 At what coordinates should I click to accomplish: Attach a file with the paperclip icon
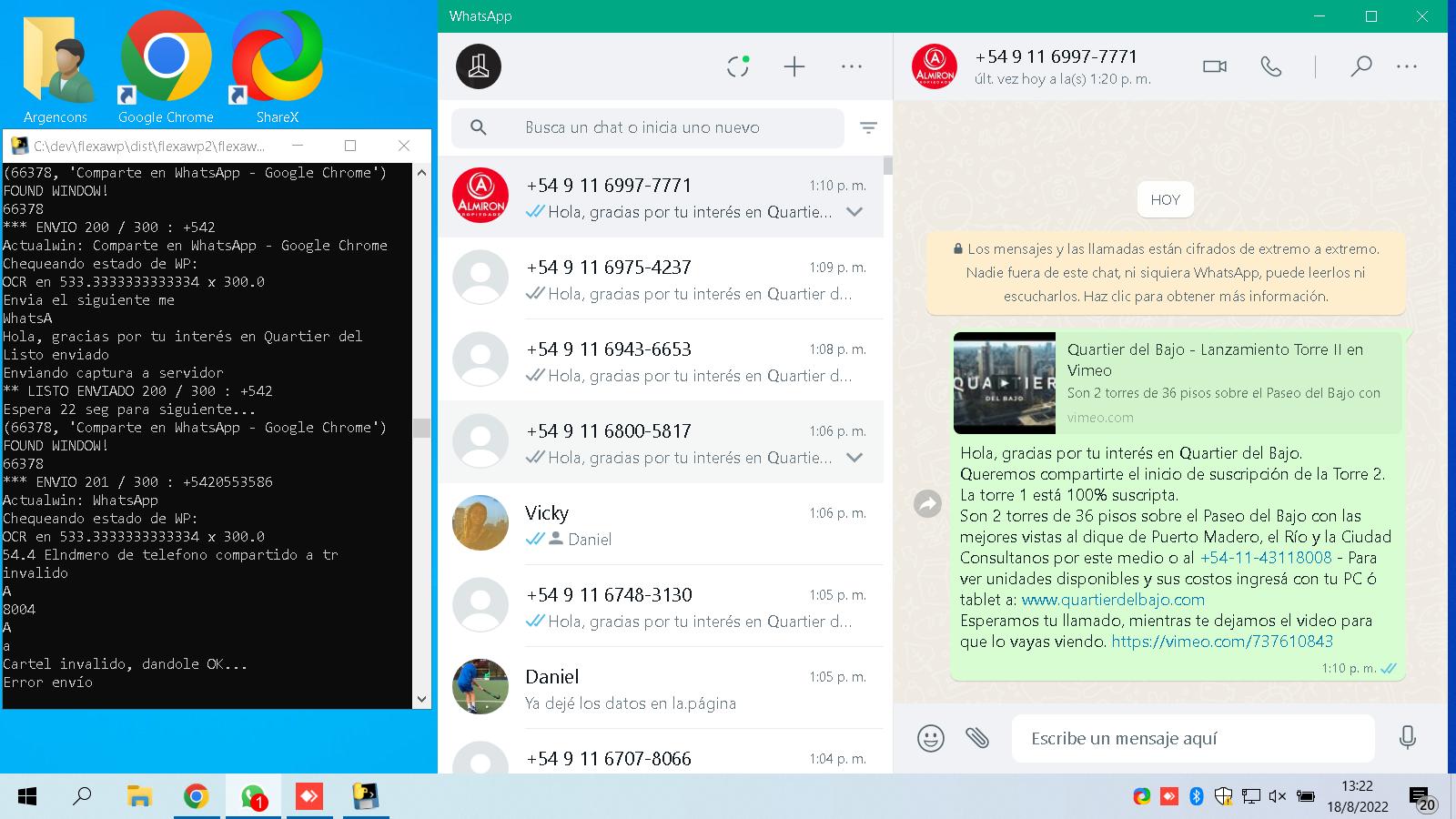pos(977,737)
